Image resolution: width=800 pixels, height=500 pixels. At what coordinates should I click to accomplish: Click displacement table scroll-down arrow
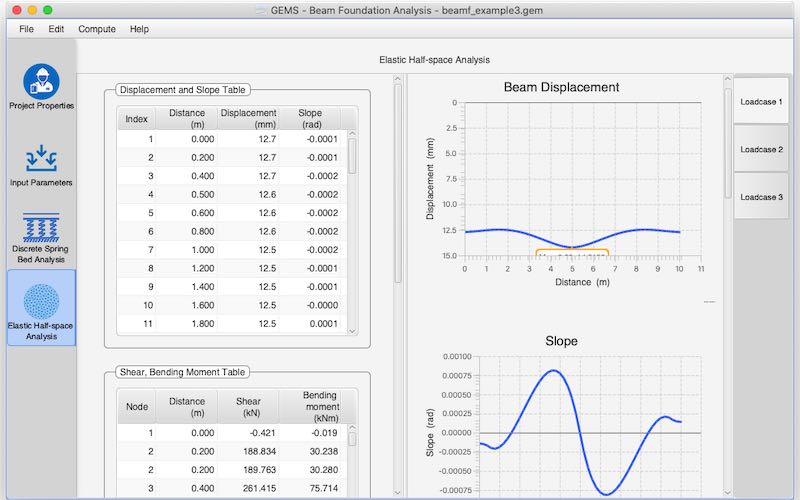click(x=352, y=331)
